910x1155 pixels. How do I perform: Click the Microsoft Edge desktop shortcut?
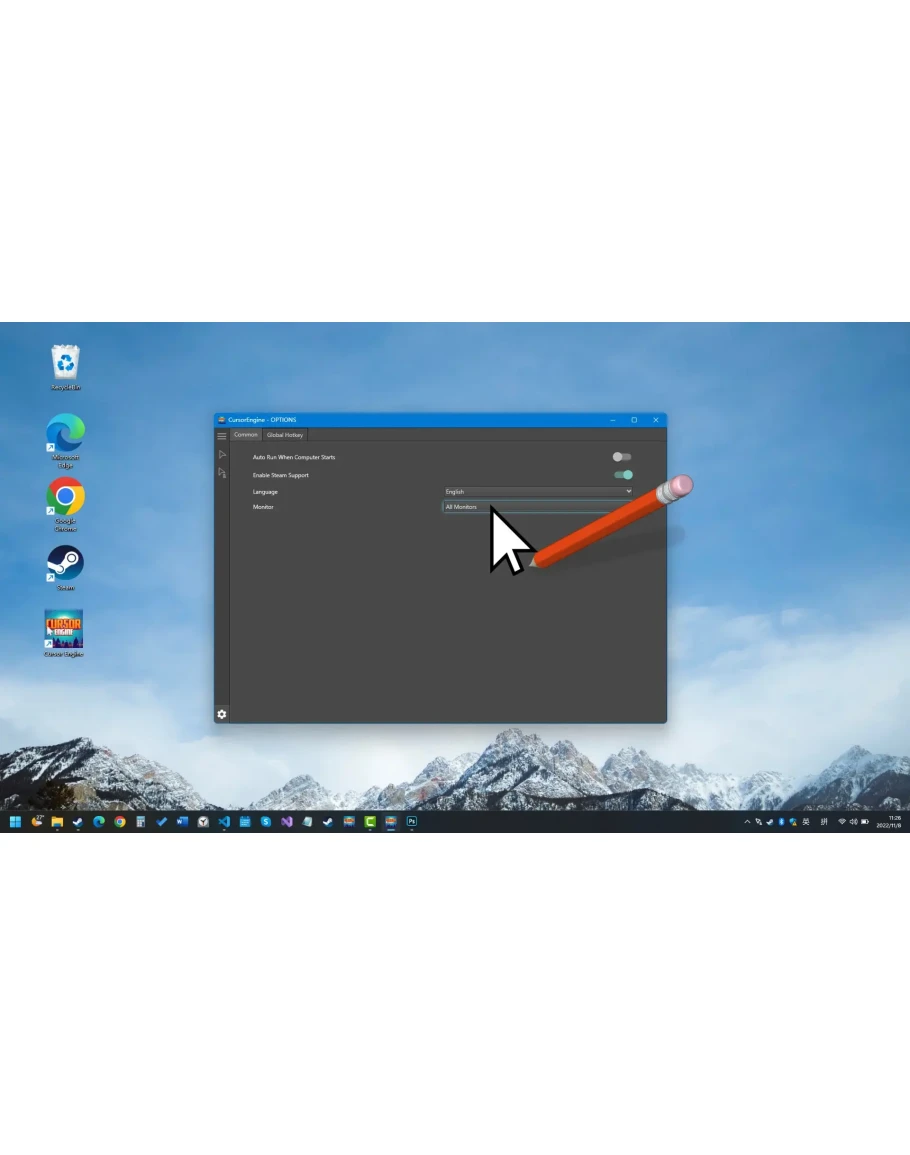[65, 435]
